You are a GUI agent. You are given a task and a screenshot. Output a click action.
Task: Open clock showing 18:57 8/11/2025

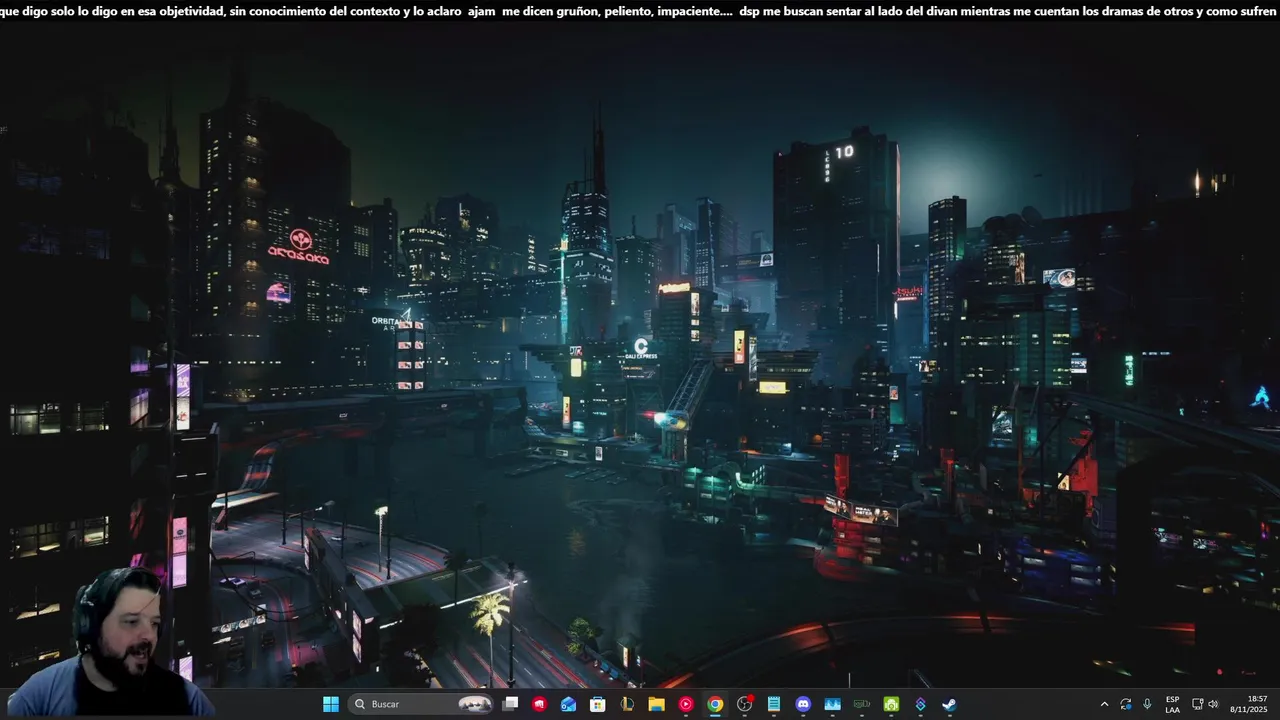[x=1249, y=704]
